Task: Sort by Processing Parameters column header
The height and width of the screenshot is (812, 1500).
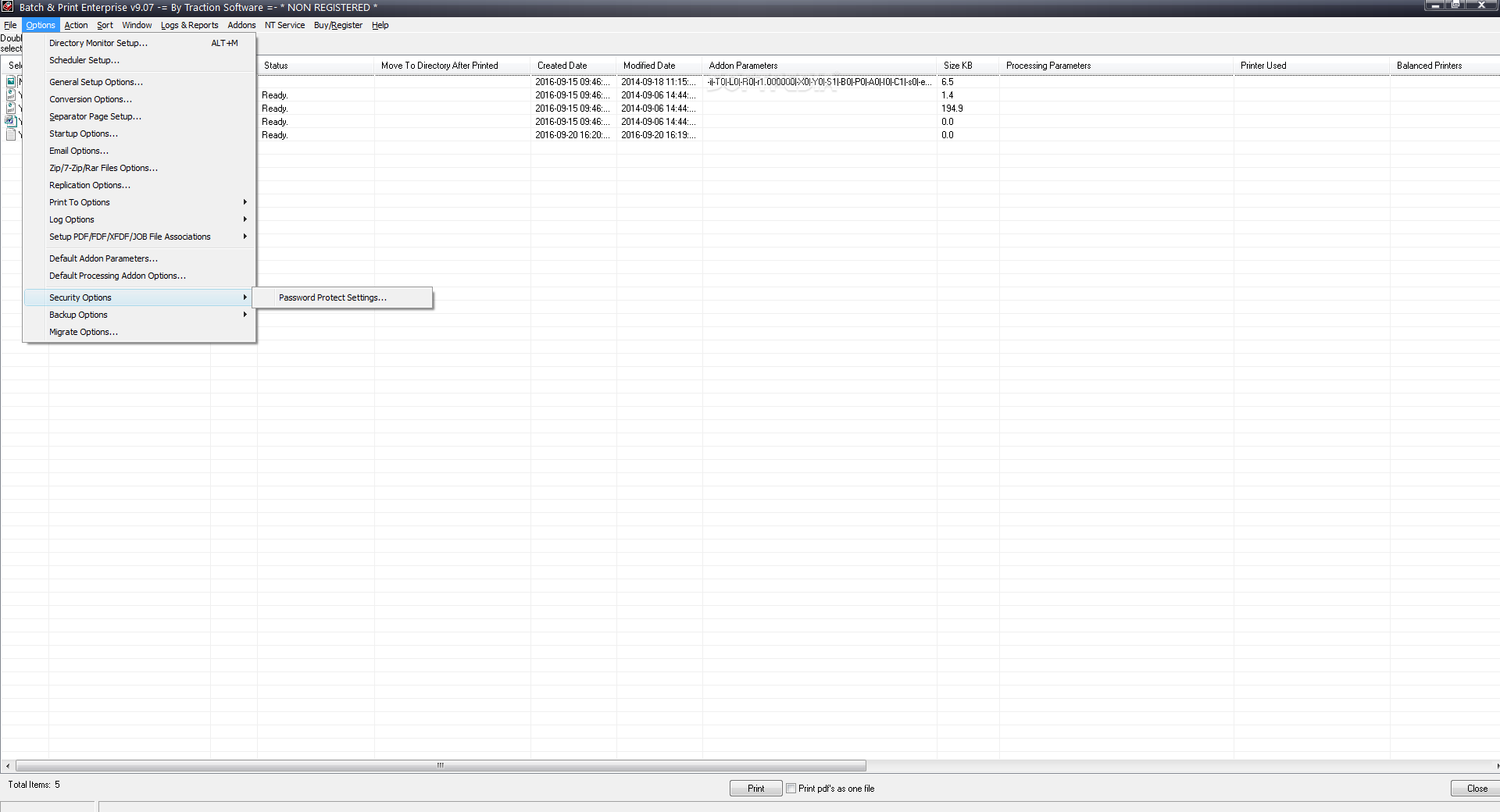Action: point(1116,66)
